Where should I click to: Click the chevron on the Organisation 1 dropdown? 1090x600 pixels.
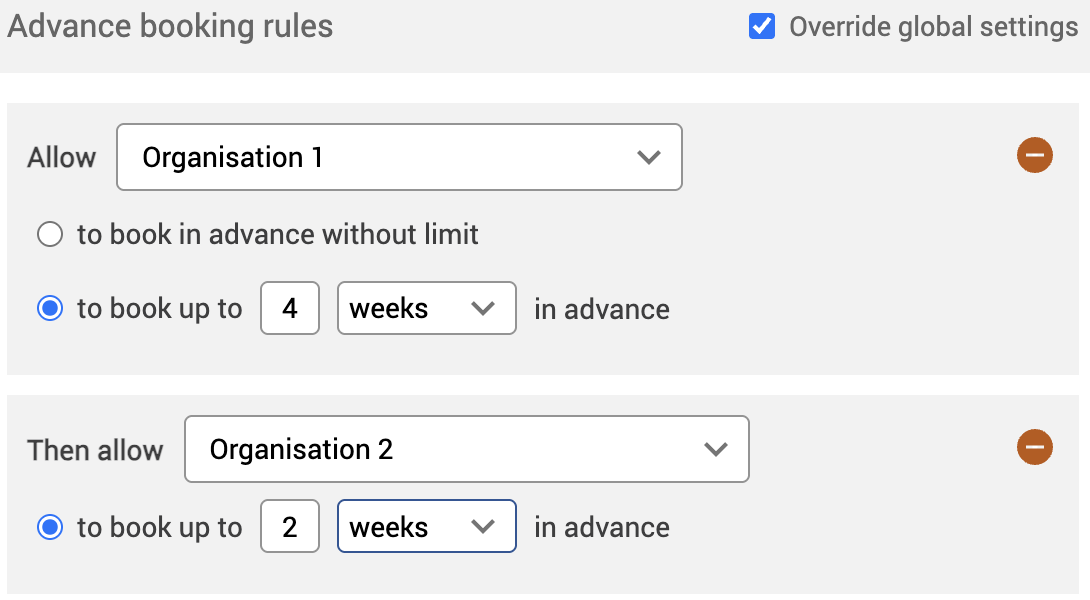coord(649,157)
